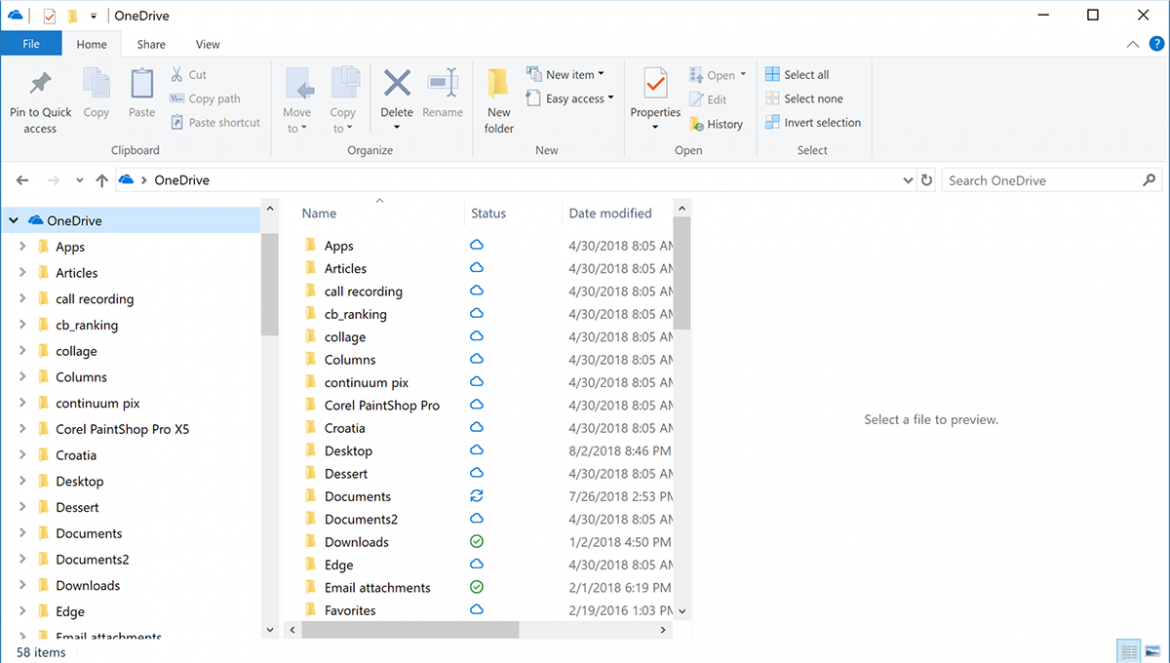
Task: Click Select all in the ribbon
Action: point(797,74)
